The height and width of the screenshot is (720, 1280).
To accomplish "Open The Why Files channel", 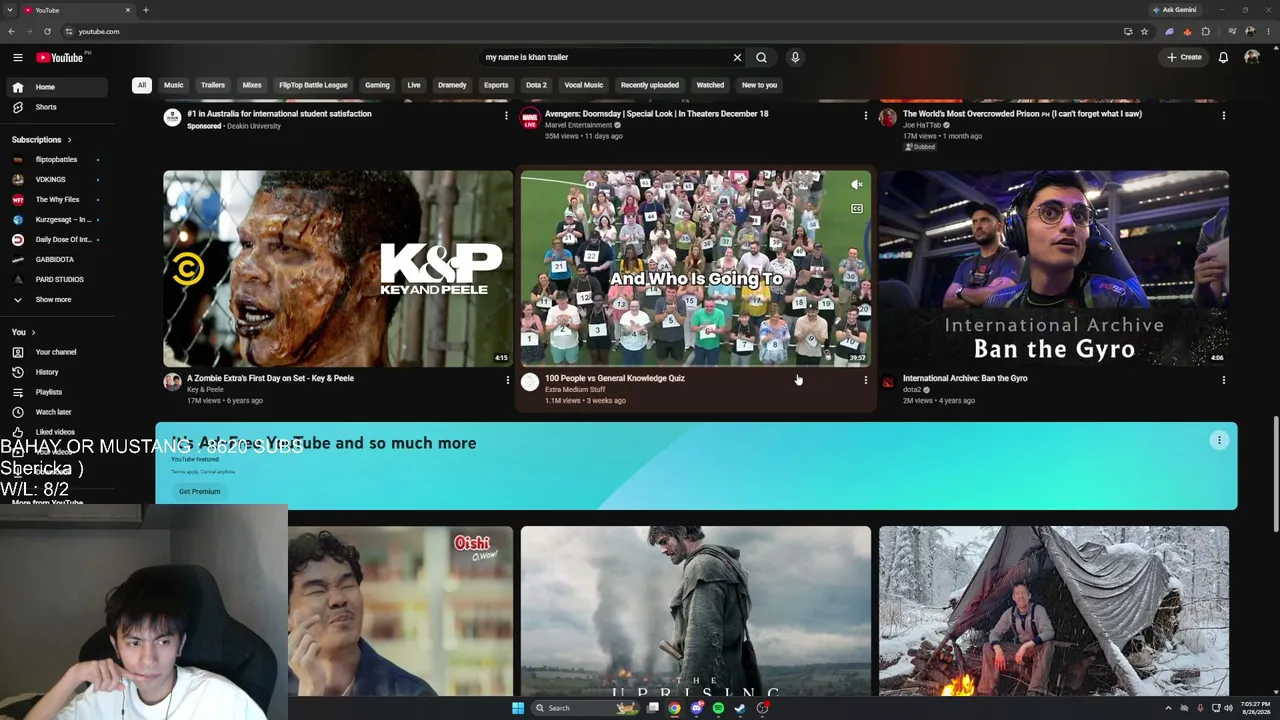I will click(58, 200).
